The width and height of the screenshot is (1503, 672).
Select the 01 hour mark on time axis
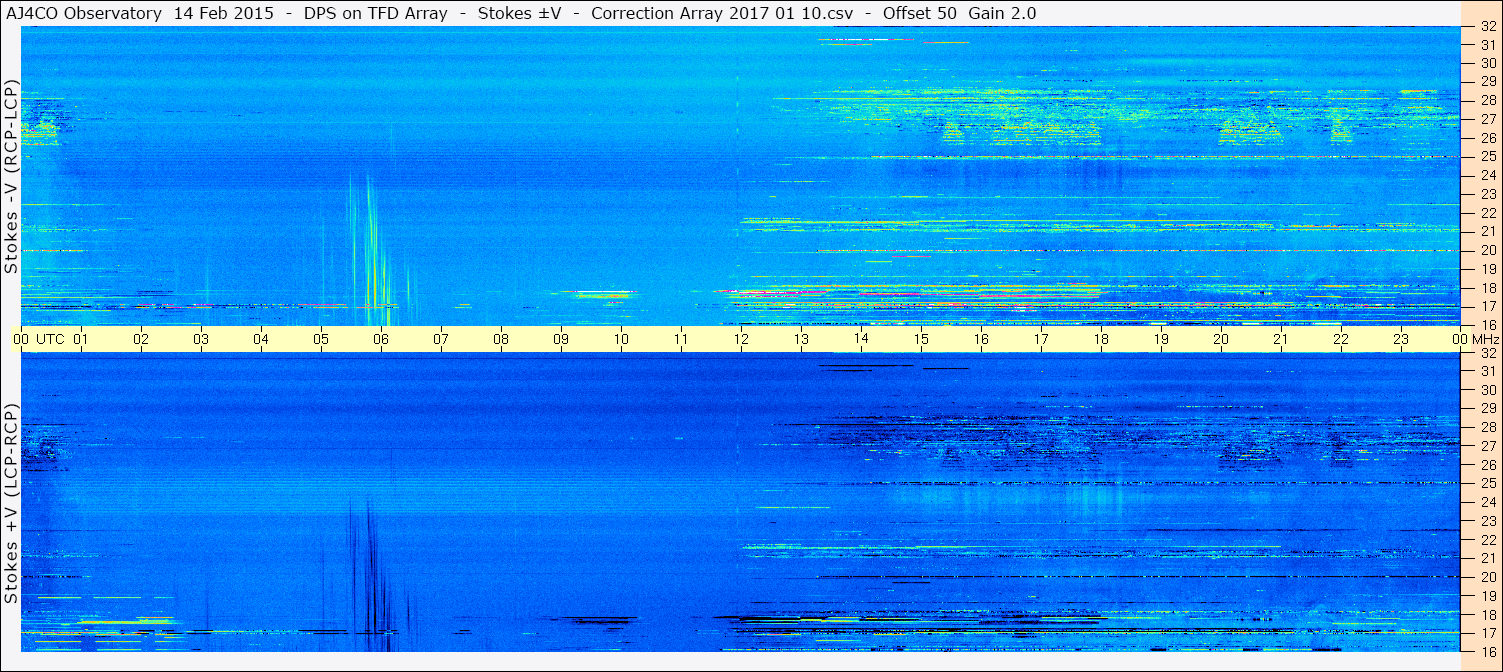point(81,339)
